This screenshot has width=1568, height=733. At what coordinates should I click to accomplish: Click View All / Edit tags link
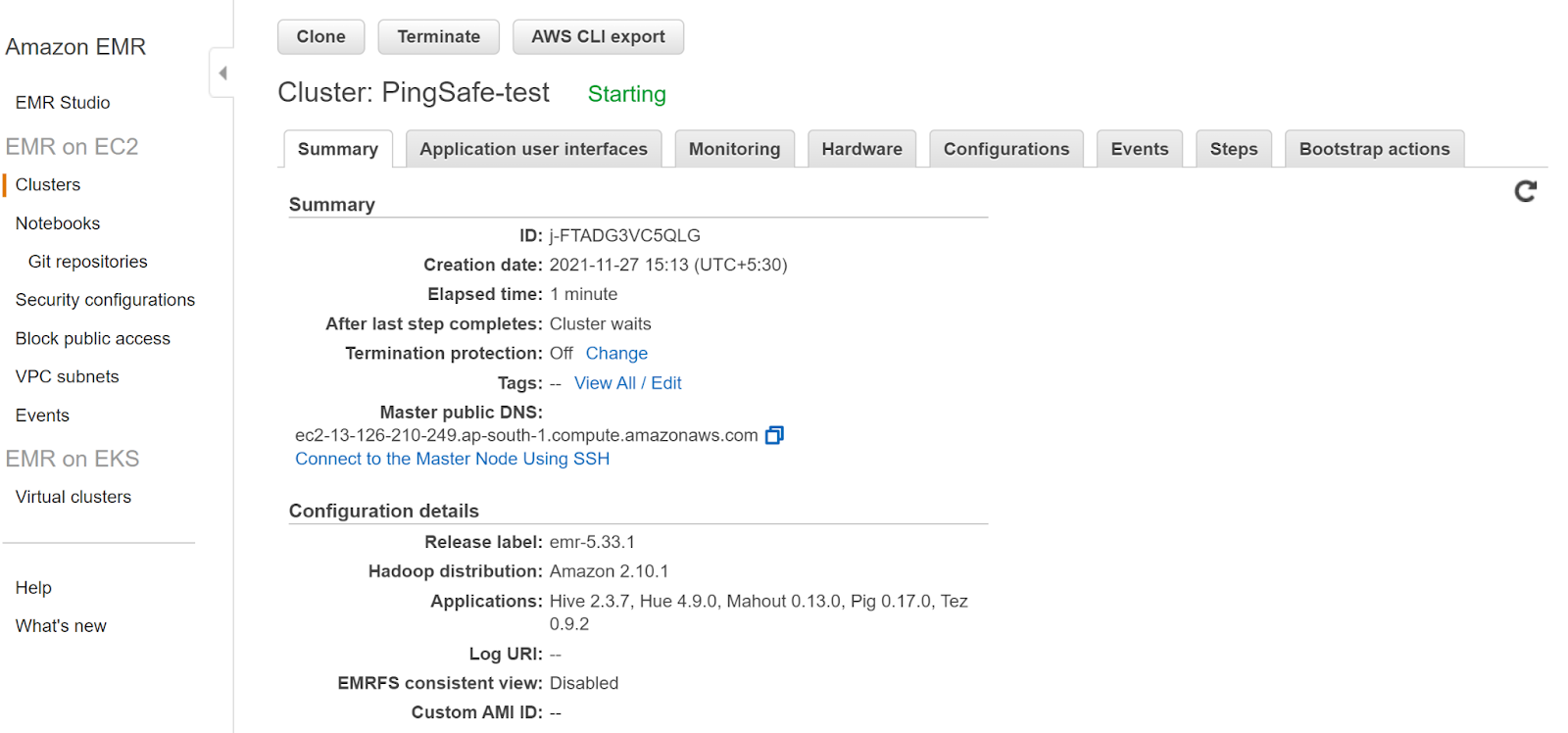pyautogui.click(x=627, y=383)
